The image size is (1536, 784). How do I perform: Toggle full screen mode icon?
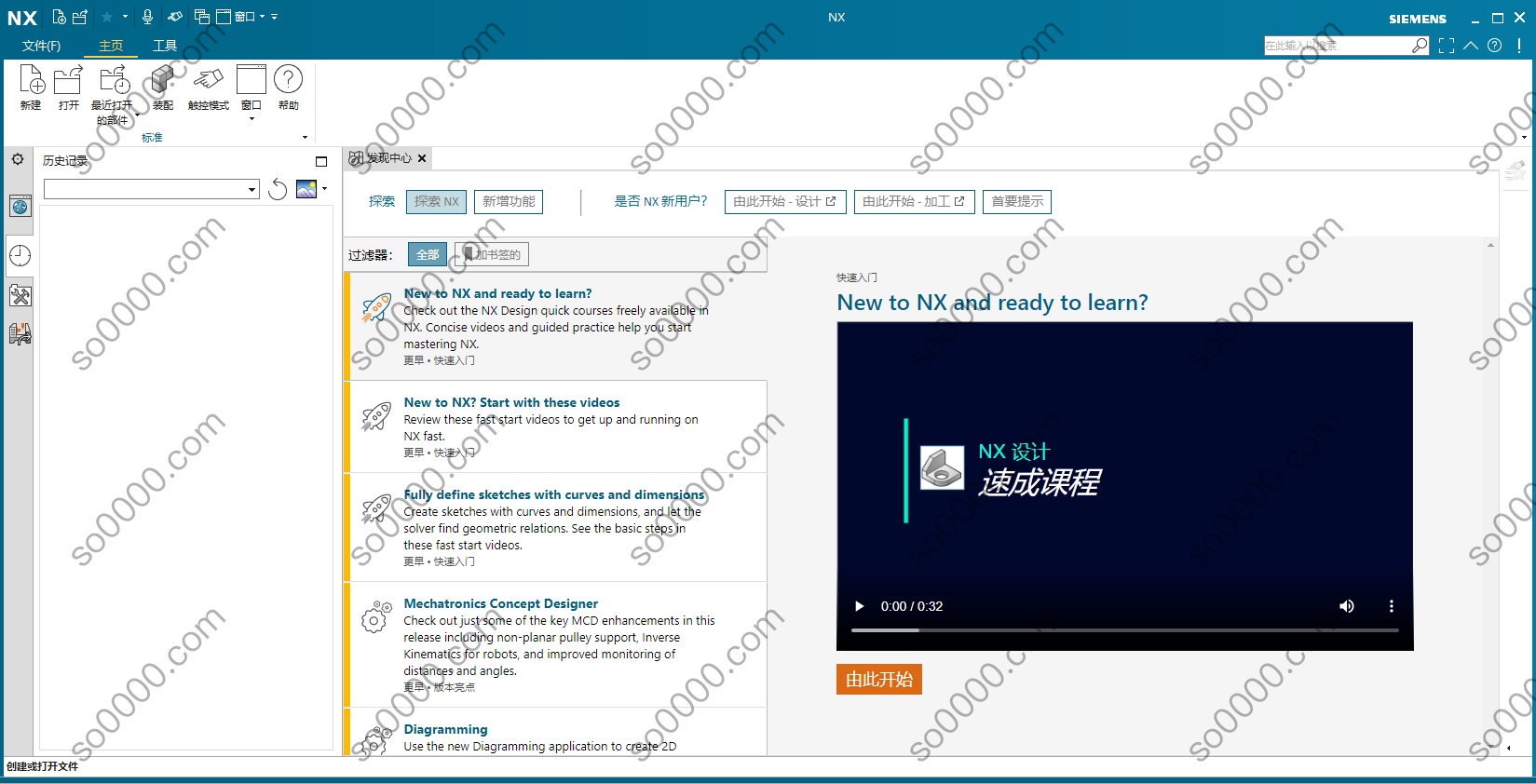pyautogui.click(x=1447, y=46)
